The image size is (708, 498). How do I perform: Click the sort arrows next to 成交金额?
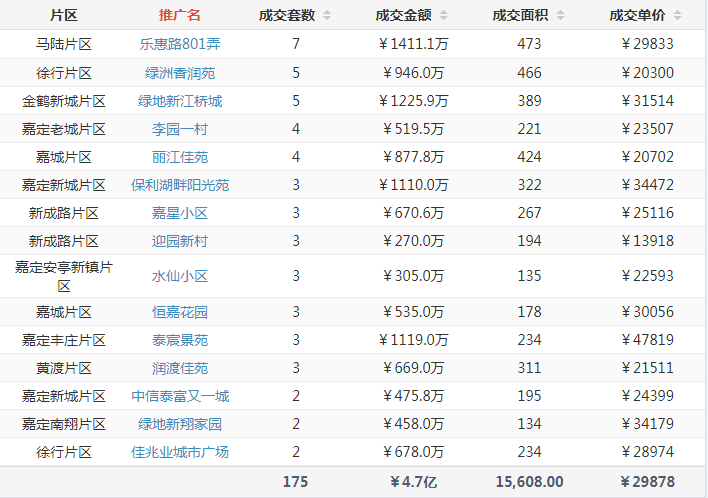point(443,15)
